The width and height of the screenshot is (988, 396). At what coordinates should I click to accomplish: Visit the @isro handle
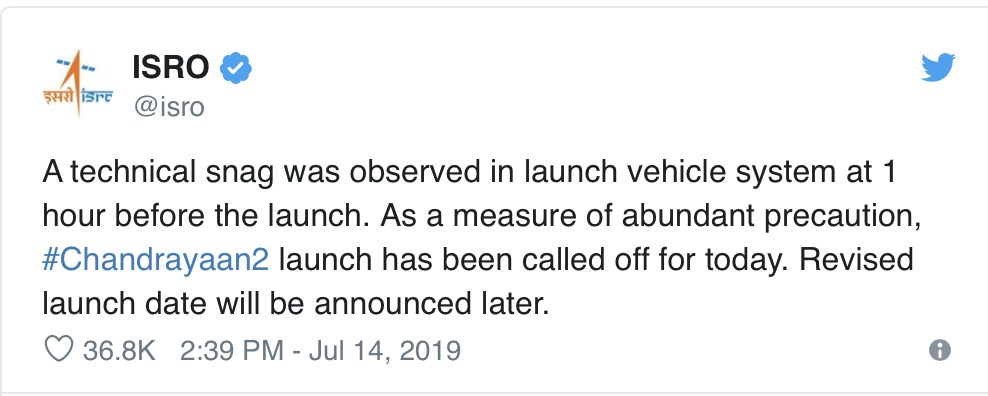click(169, 107)
